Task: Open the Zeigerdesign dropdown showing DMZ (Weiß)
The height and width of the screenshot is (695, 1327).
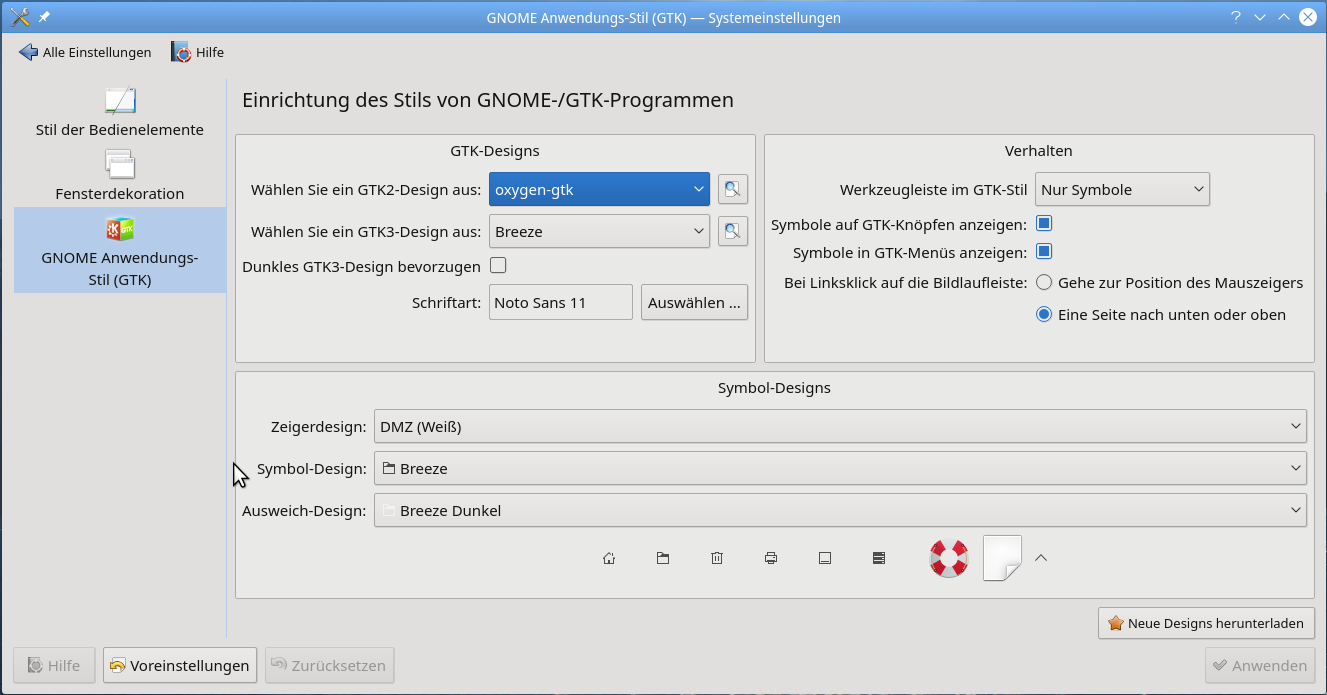Action: pos(839,426)
